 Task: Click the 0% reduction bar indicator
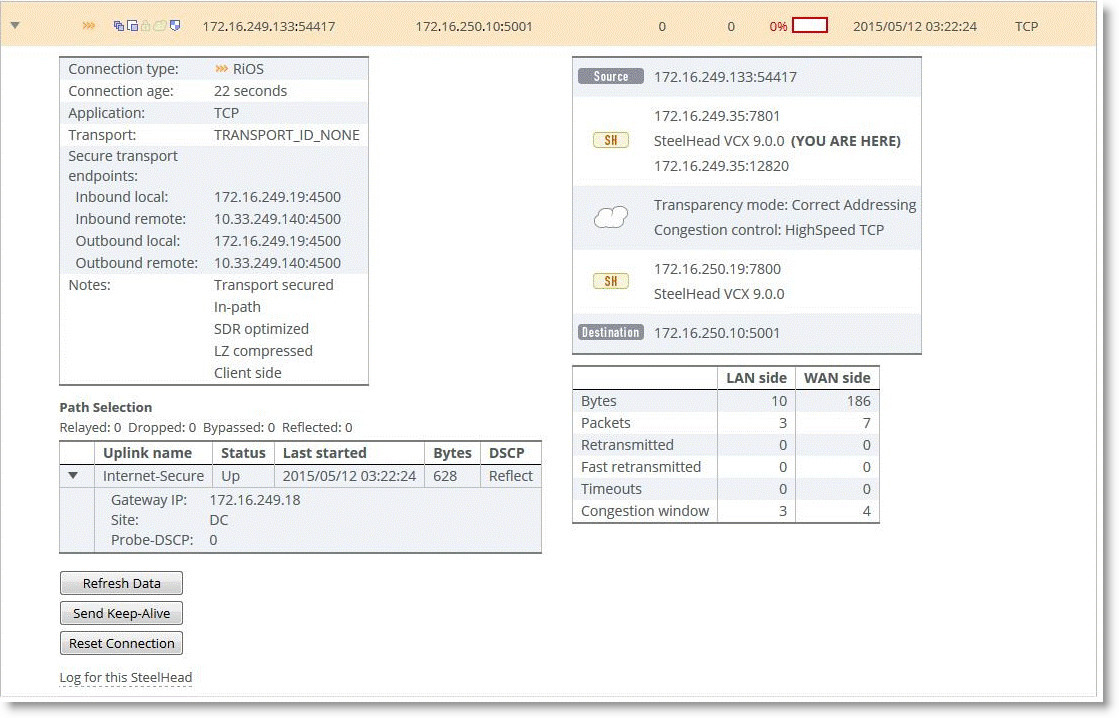(809, 26)
